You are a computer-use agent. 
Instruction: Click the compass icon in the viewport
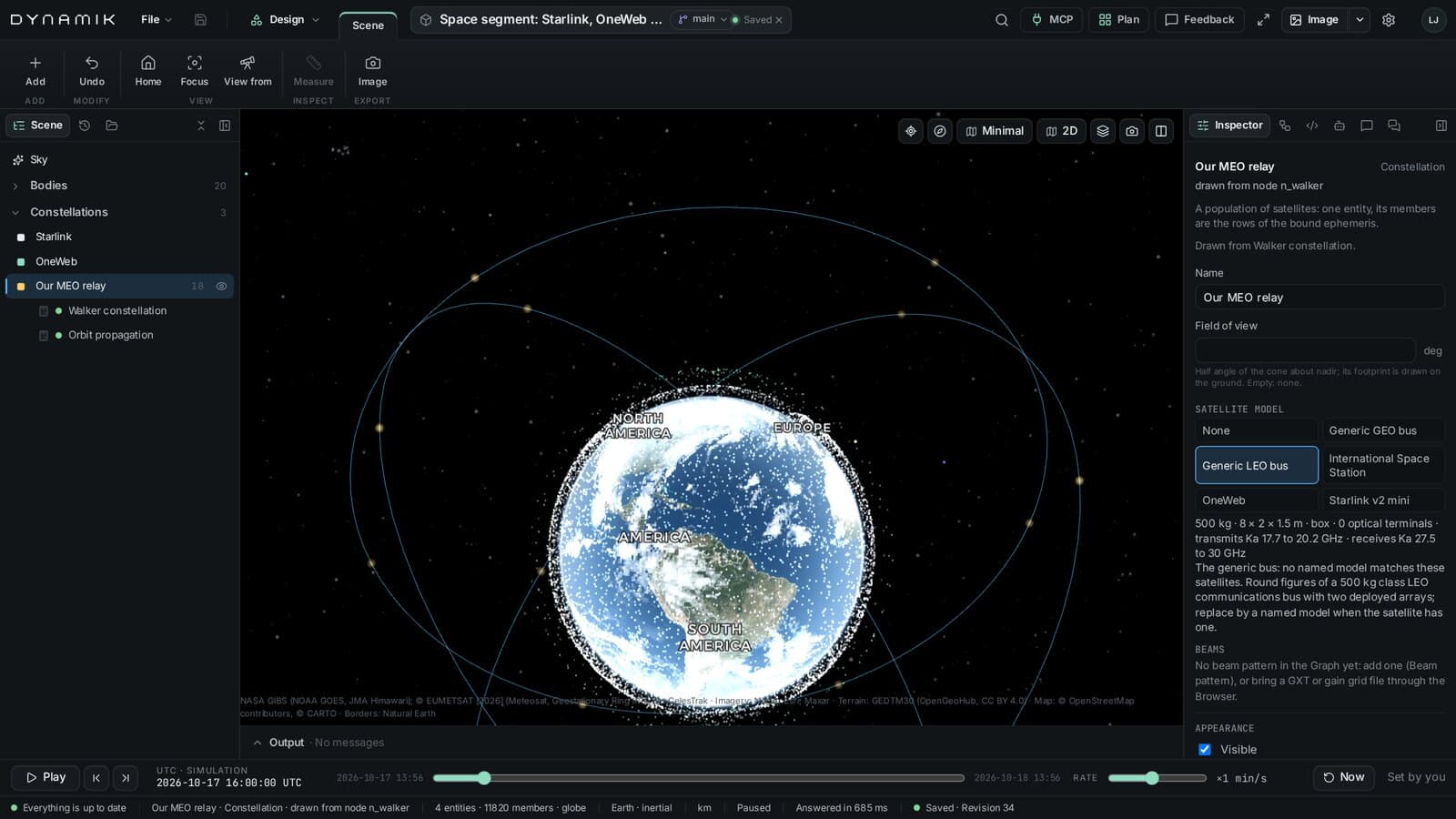(x=940, y=131)
